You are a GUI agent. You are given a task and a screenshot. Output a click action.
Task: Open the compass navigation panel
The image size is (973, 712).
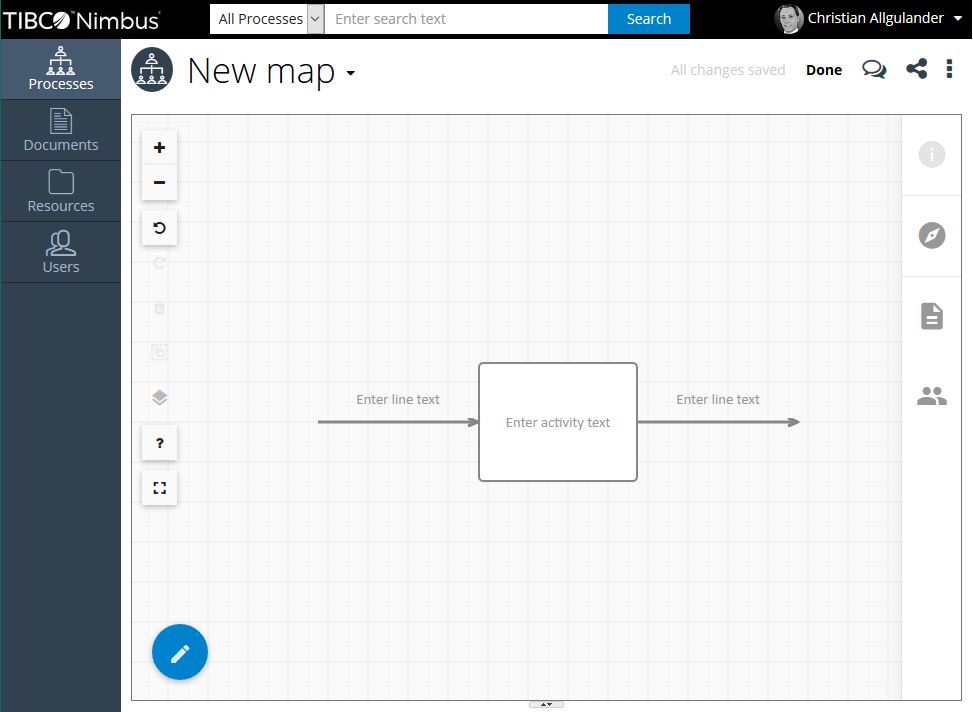click(x=931, y=235)
